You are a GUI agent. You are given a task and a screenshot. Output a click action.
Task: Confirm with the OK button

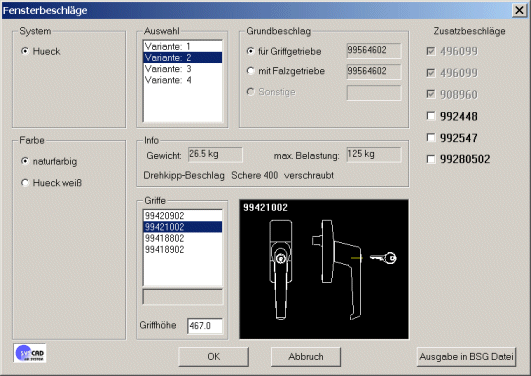213,357
